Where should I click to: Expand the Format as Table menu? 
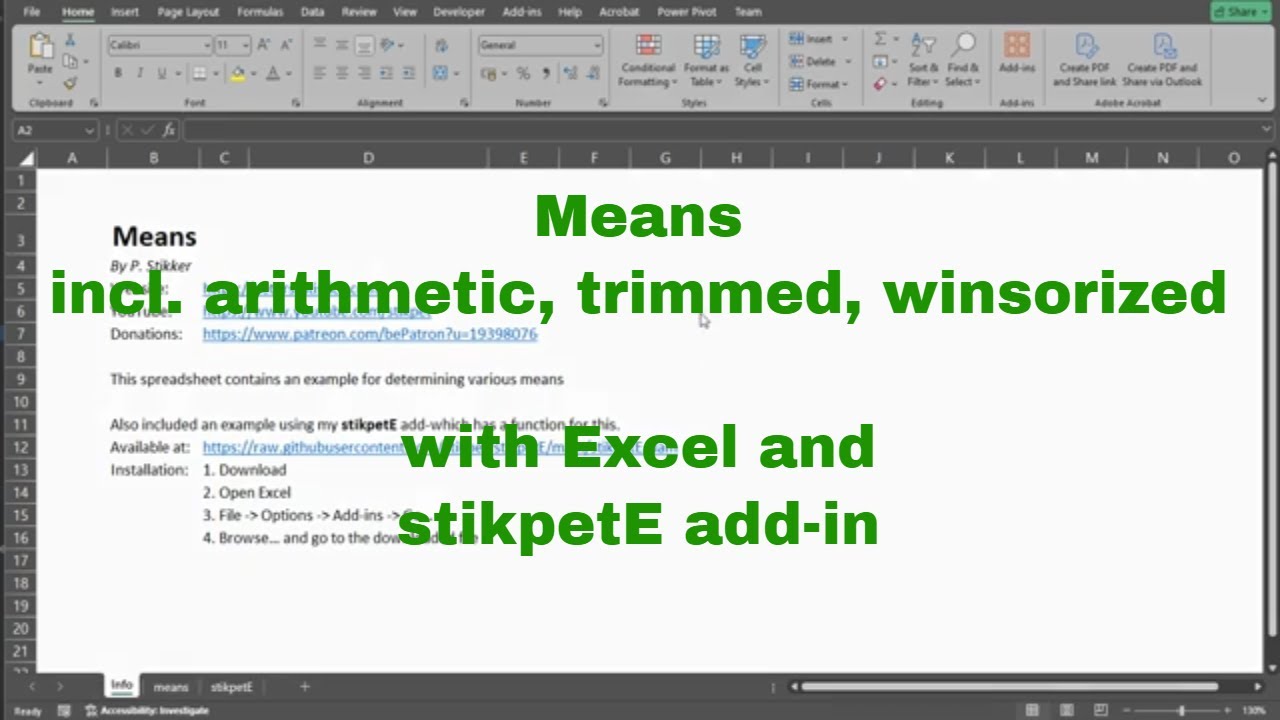click(706, 60)
